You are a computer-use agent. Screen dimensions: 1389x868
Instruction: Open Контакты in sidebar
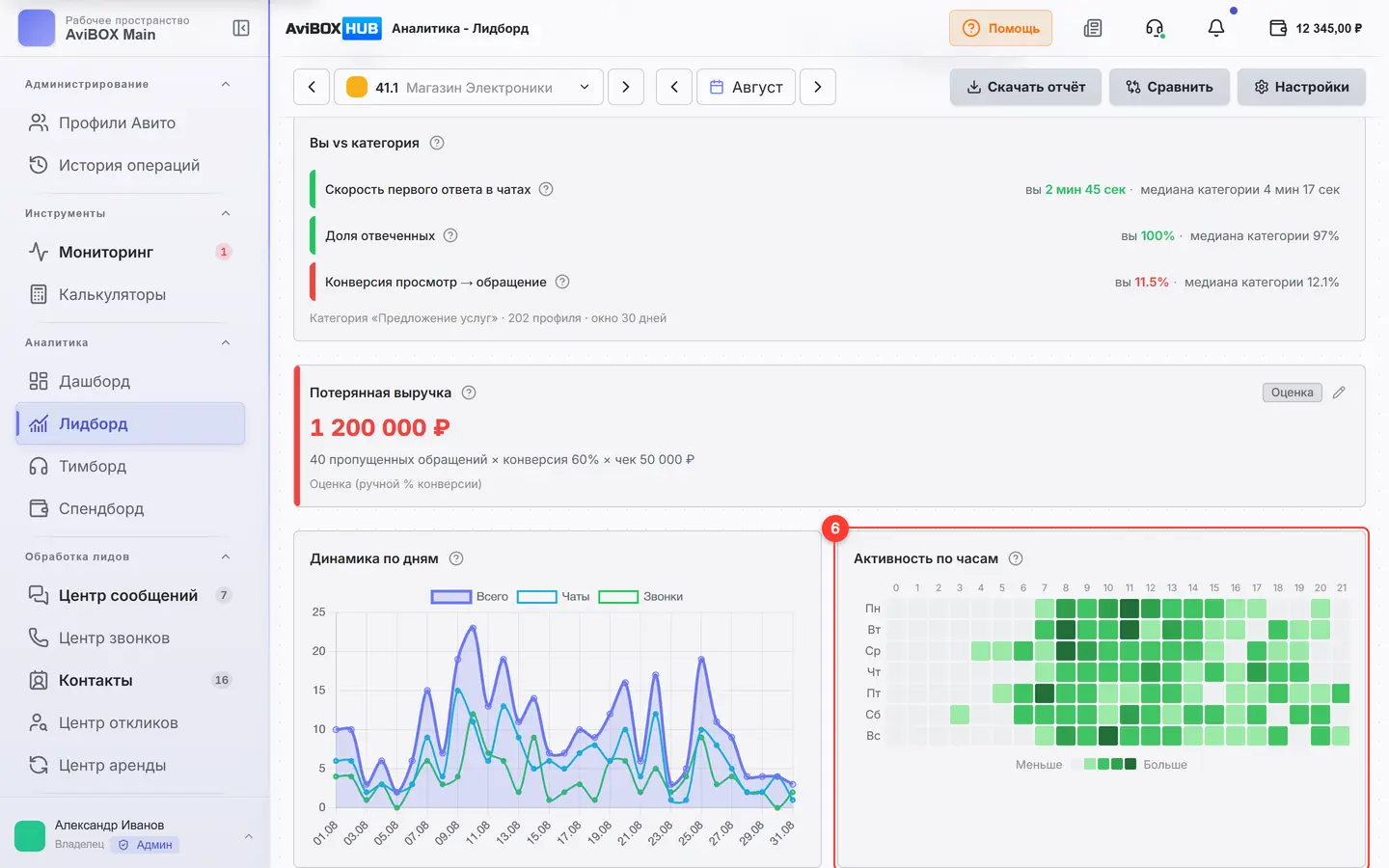(x=130, y=680)
